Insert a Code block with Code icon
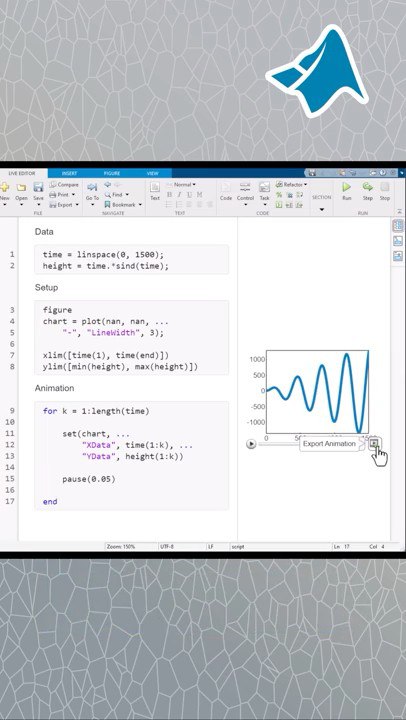The image size is (406, 720). coord(226,187)
